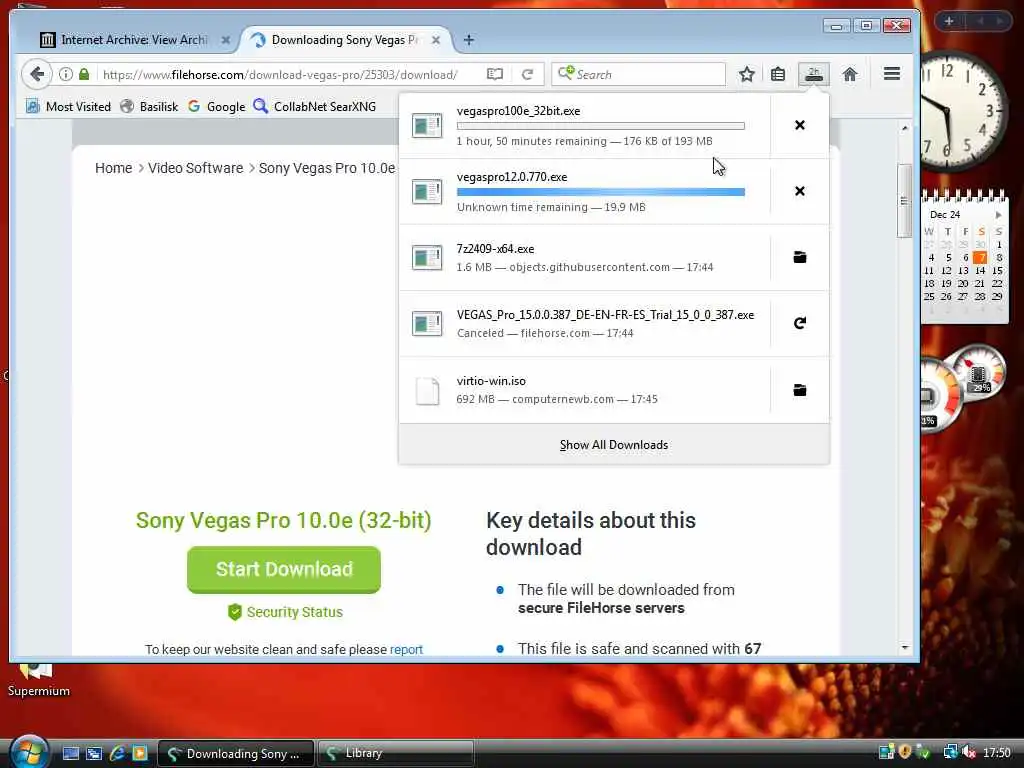The image size is (1024, 768).
Task: Click the green padlock security icon
Action: coord(84,74)
